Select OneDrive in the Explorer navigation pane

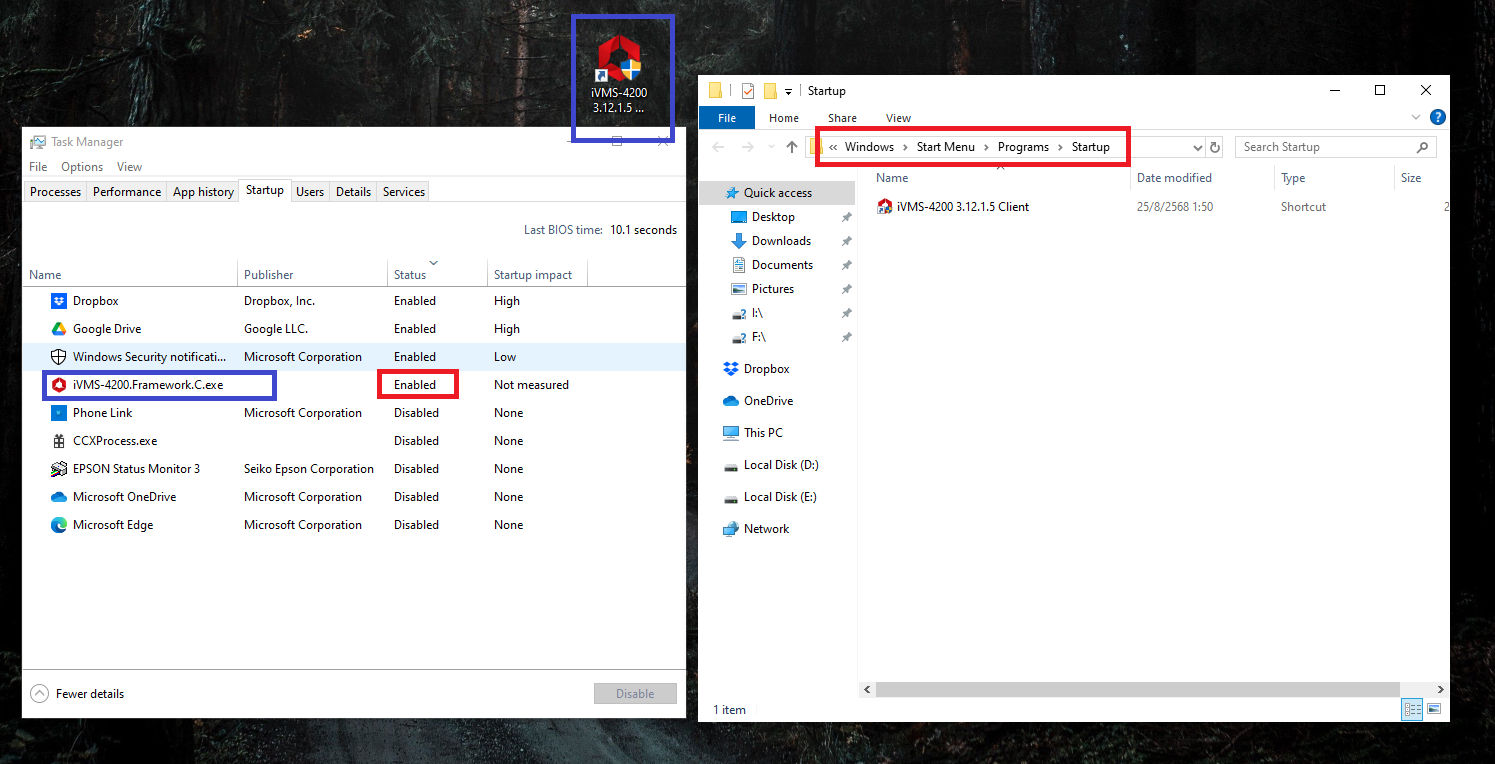768,401
